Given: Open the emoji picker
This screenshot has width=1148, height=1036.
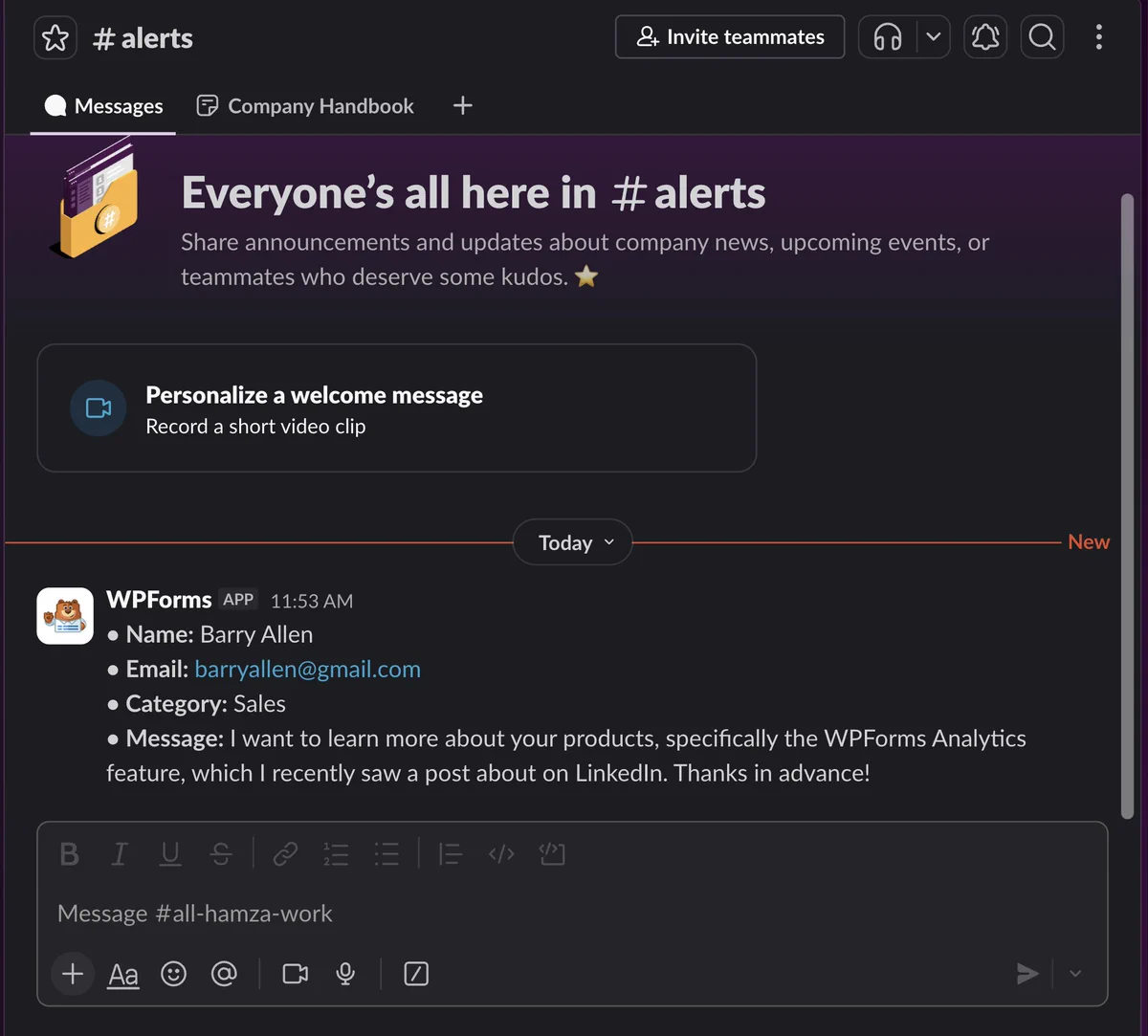Looking at the screenshot, I should 173,974.
